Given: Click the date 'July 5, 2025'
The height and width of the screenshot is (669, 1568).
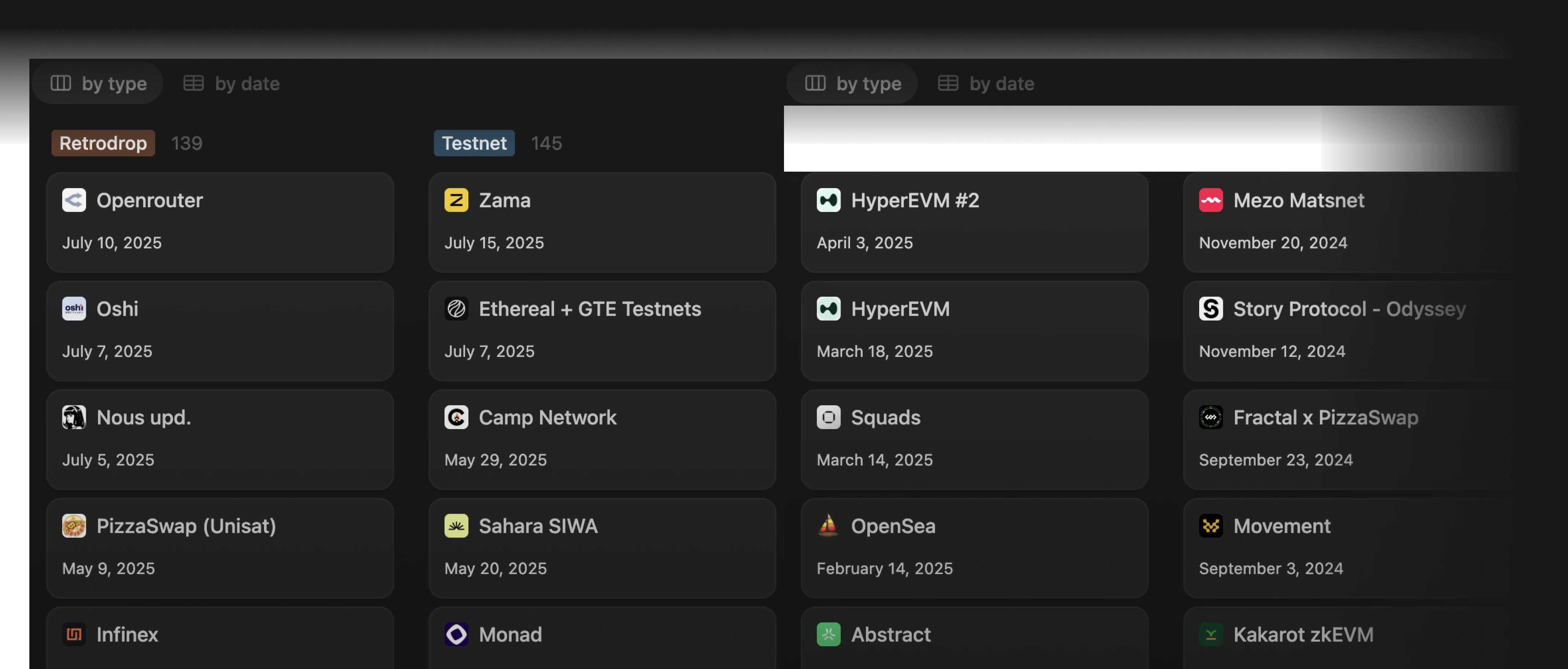Looking at the screenshot, I should (x=108, y=460).
